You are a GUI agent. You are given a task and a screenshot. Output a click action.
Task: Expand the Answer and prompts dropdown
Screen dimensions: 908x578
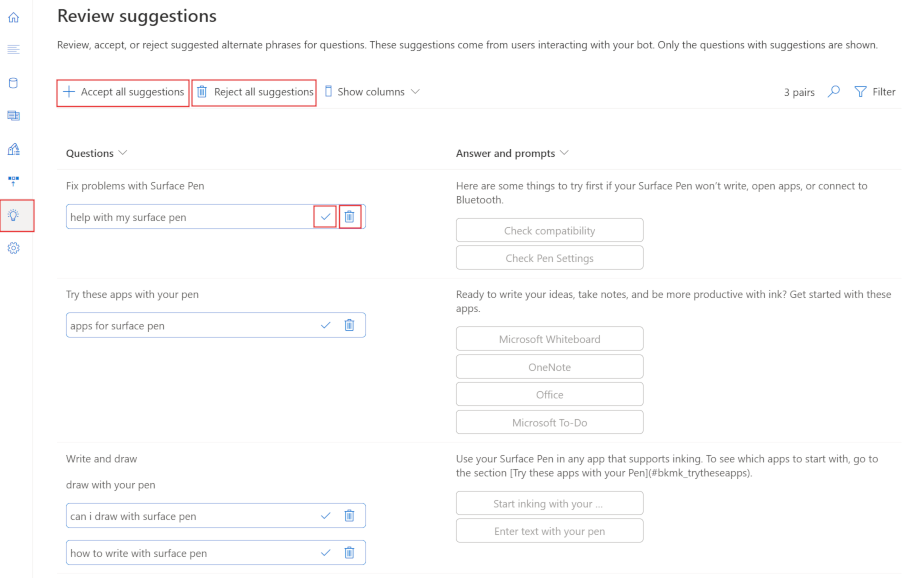point(565,153)
